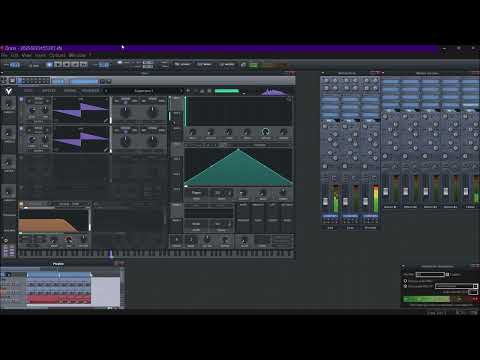Image resolution: width=480 pixels, height=360 pixels.
Task: Select the second radio option in bottom-right panel
Action: (x=406, y=286)
